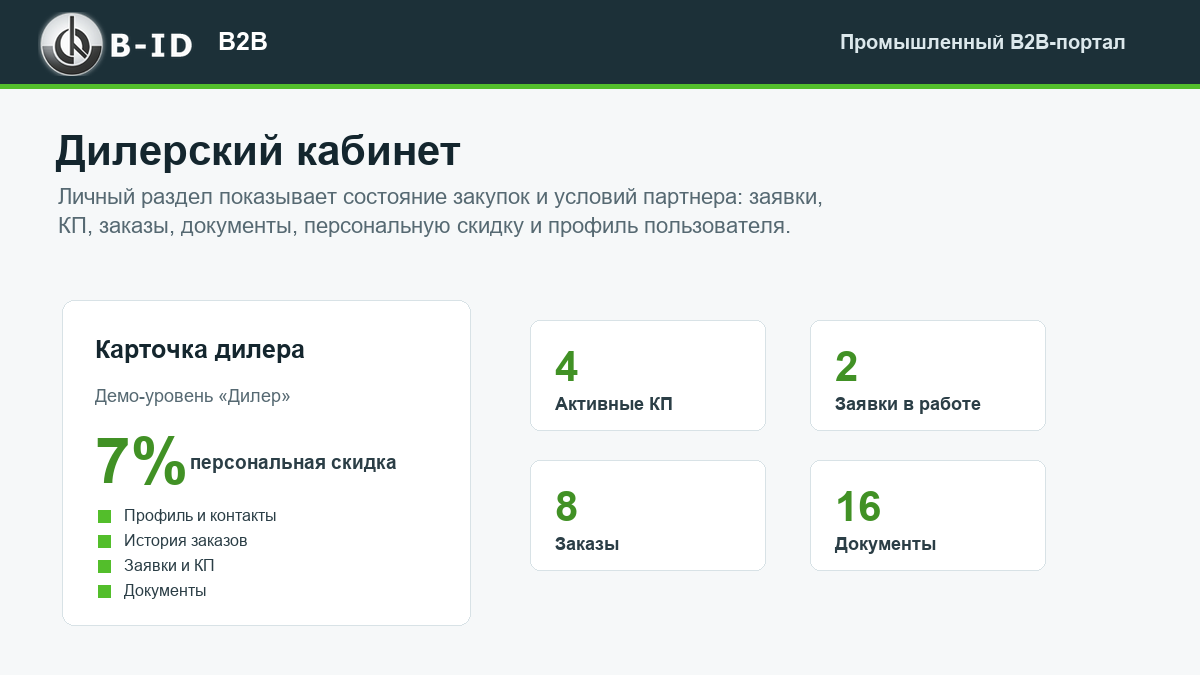Click 'История заказов' list item
The width and height of the screenshot is (1200, 675).
pos(185,541)
